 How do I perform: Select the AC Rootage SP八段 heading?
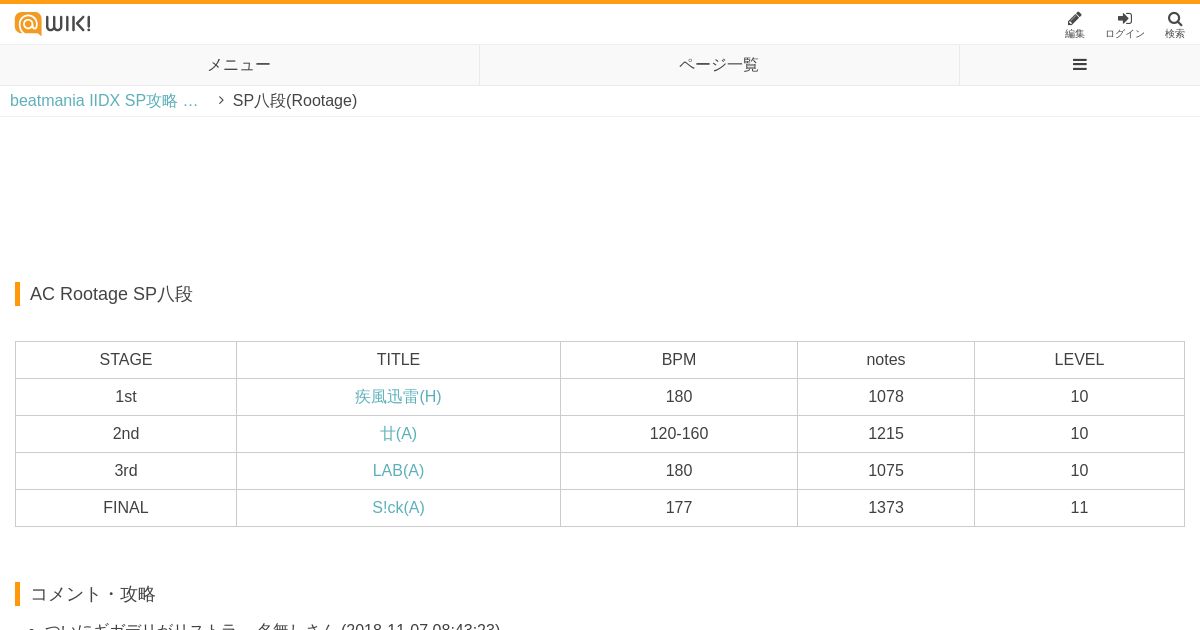[111, 294]
